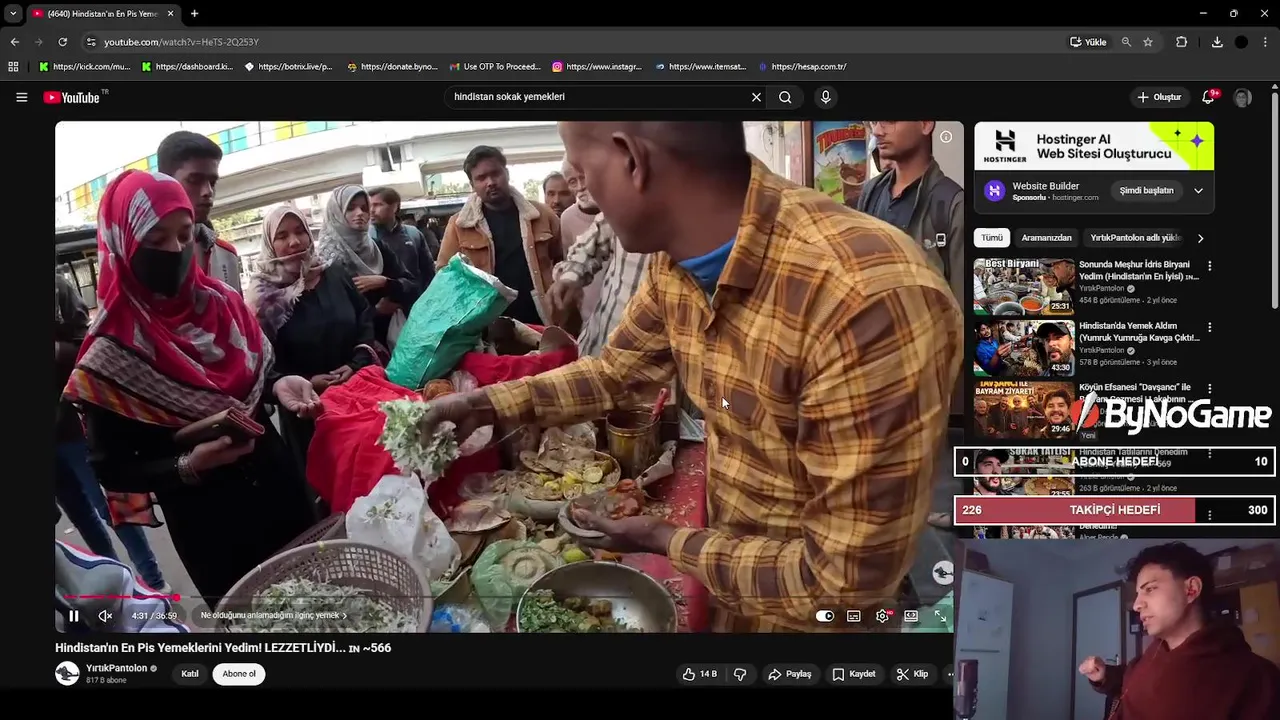
Task: Select the Tümü filter chip
Action: point(991,238)
